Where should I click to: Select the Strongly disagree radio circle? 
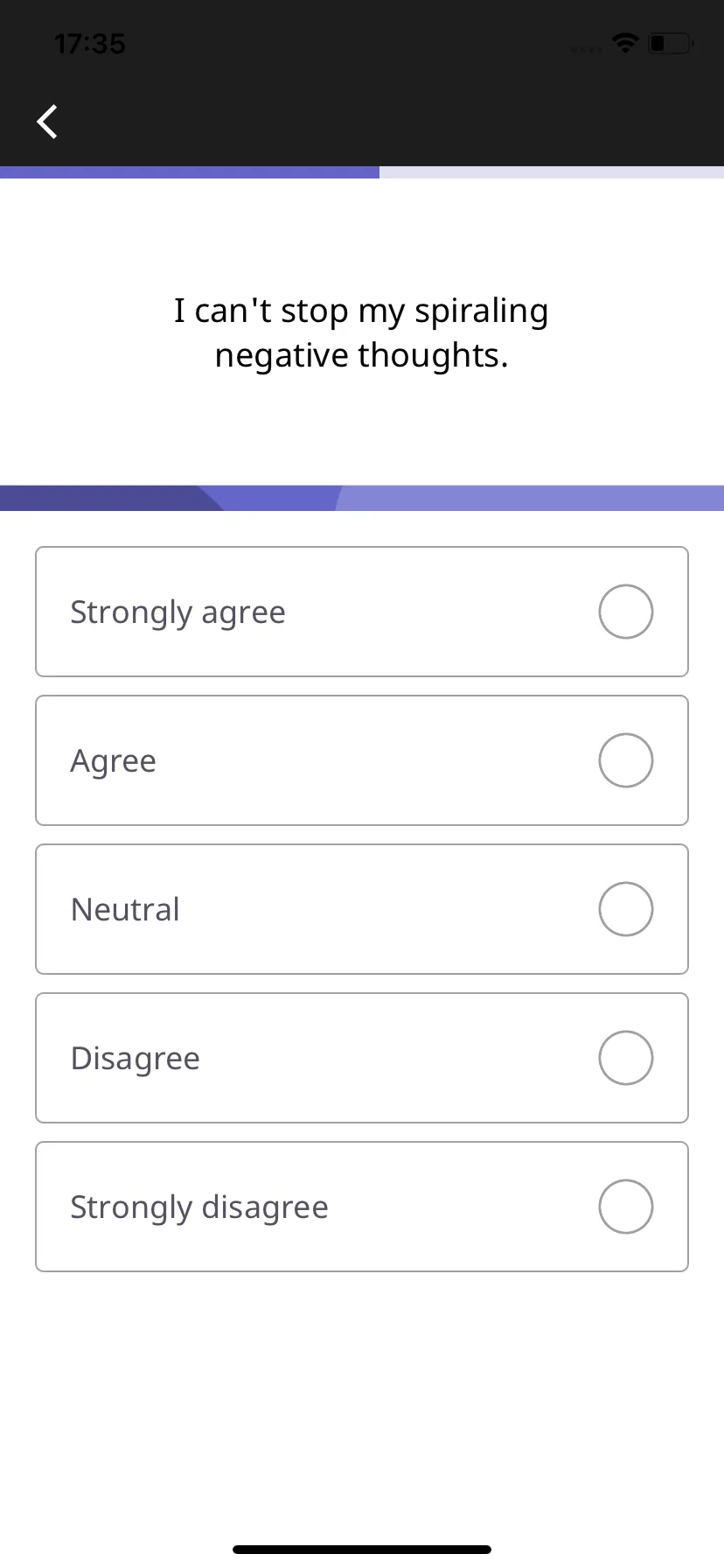click(626, 1207)
